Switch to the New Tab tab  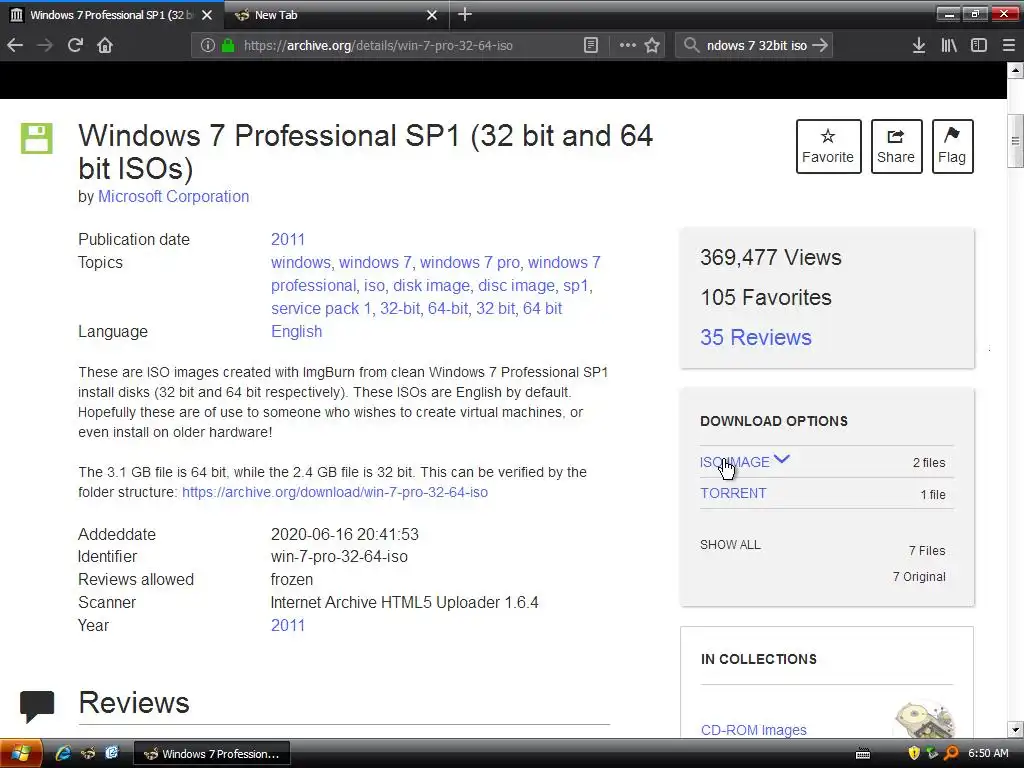coord(336,15)
